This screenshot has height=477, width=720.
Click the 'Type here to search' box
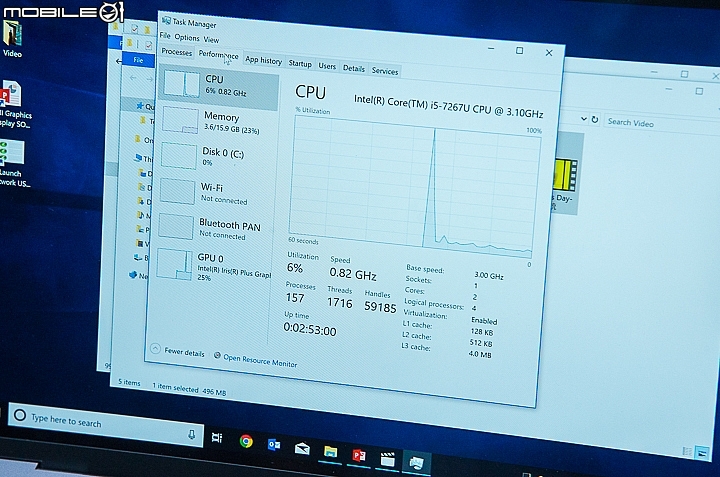[x=106, y=423]
